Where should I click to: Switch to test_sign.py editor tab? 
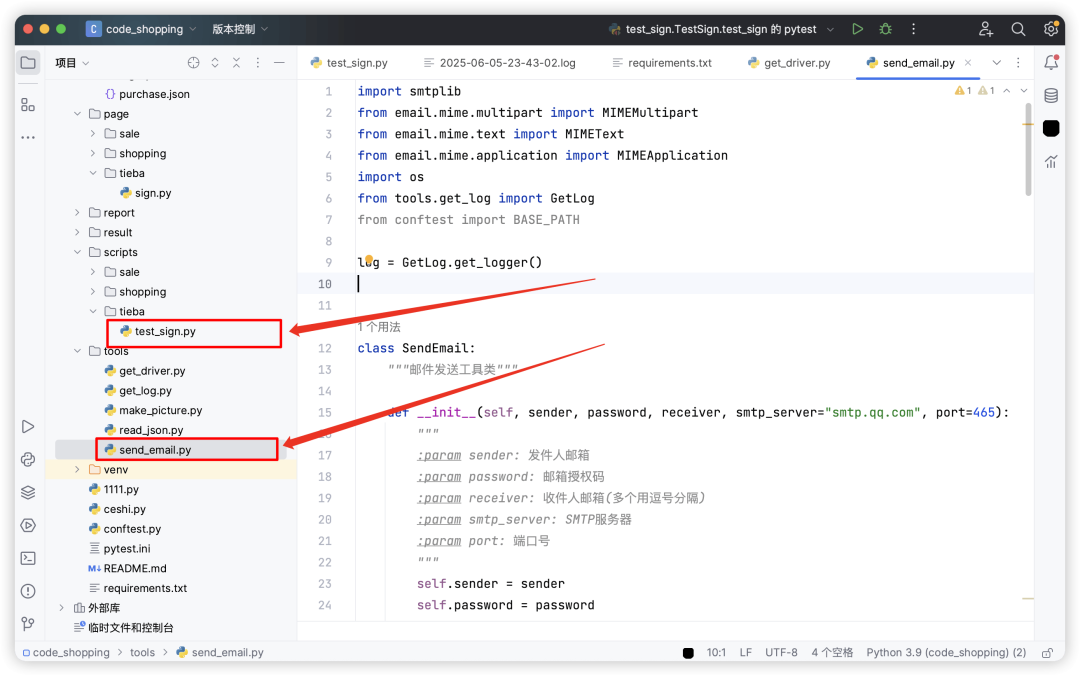[x=349, y=63]
